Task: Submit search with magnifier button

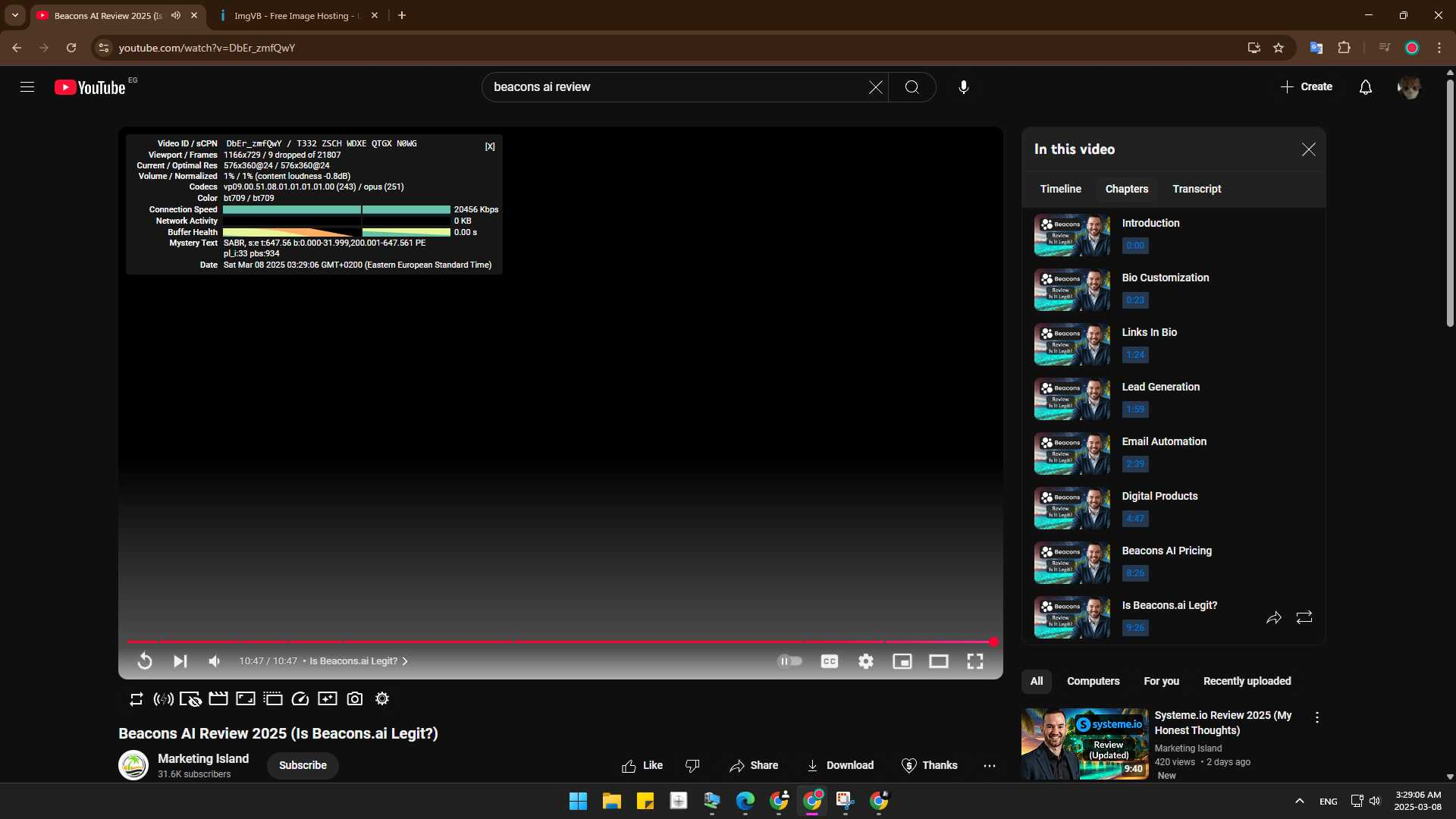Action: point(912,87)
